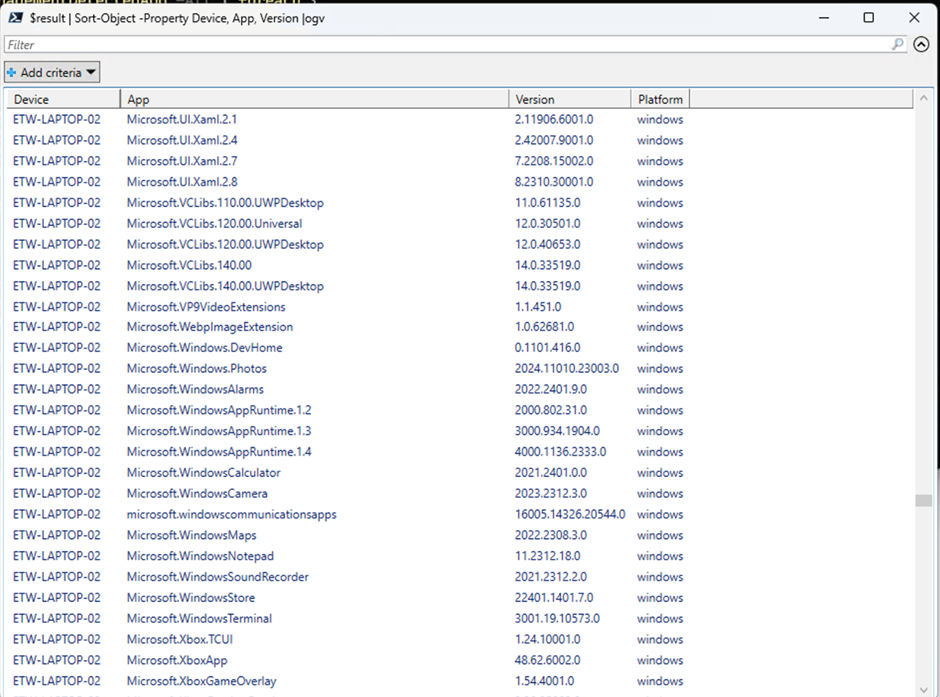Click version 3001.19.10573.0 cell
The width and height of the screenshot is (940, 697).
coord(557,618)
